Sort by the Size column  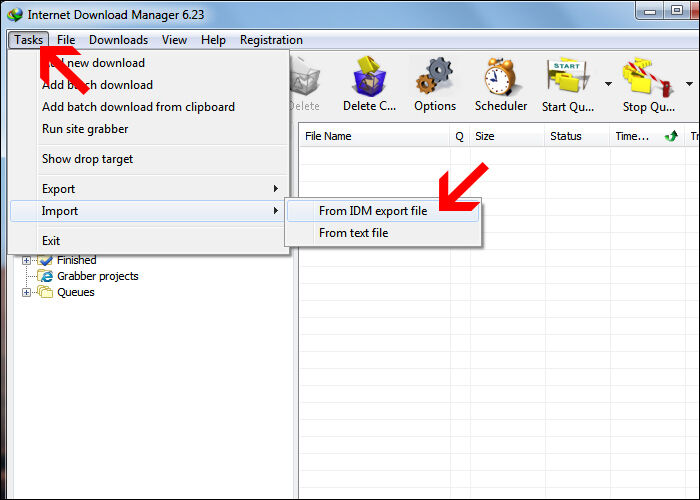507,136
